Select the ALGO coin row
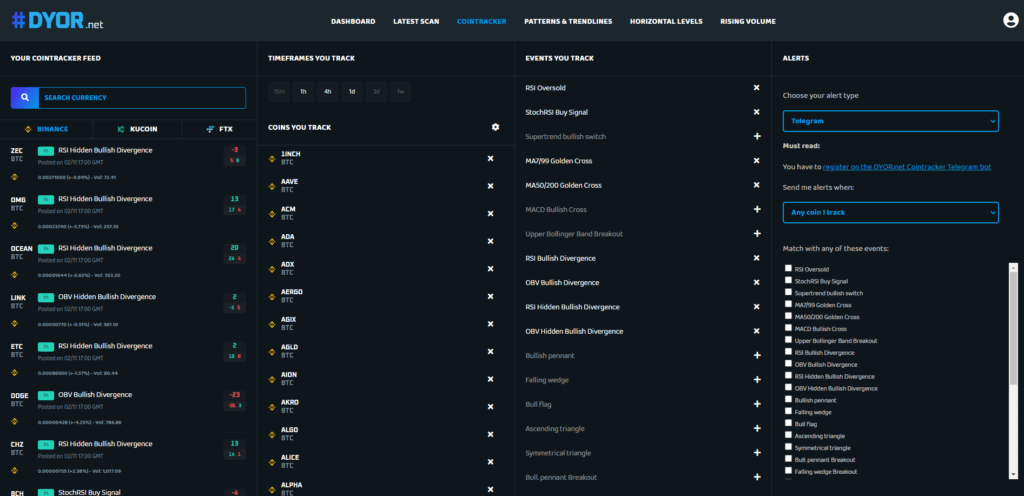1024x496 pixels. (x=385, y=434)
